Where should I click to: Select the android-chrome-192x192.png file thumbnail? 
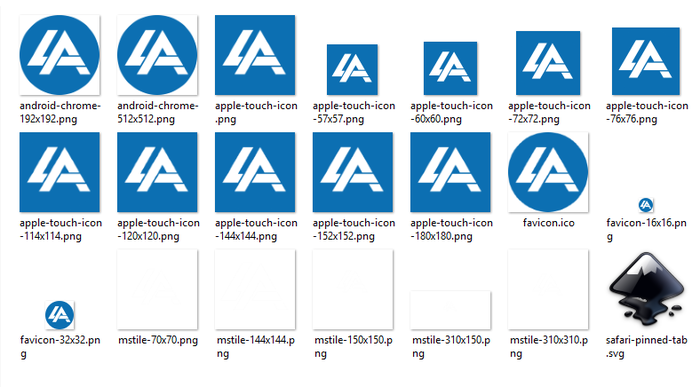tap(59, 55)
